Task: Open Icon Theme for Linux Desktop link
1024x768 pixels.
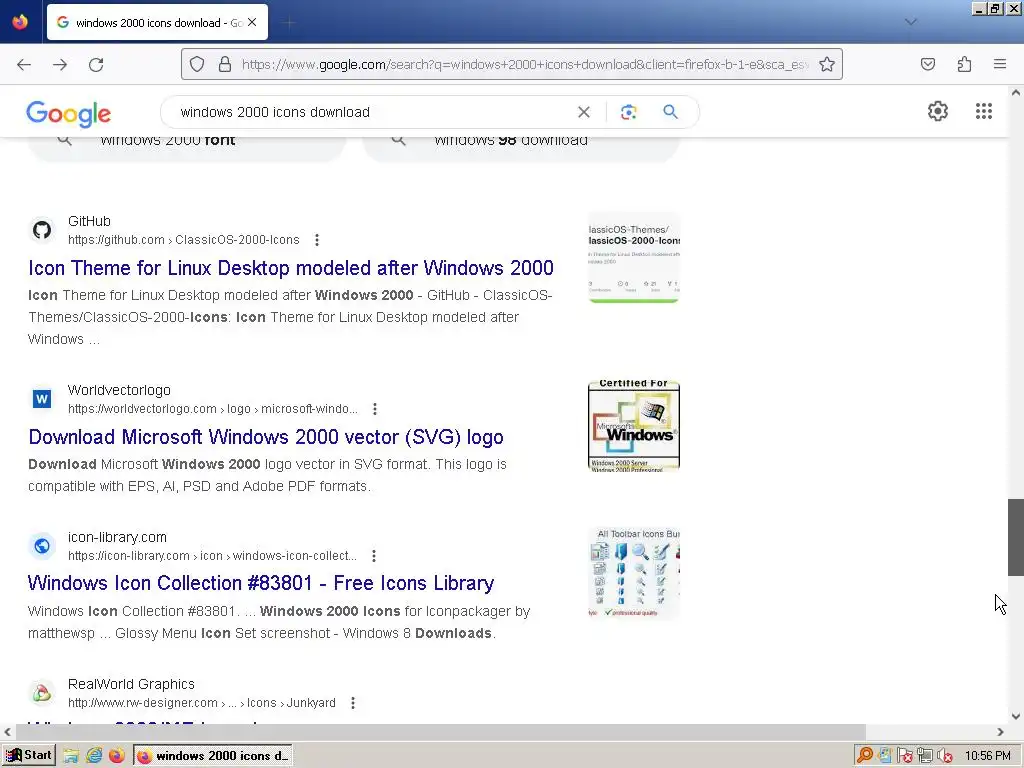Action: (291, 268)
